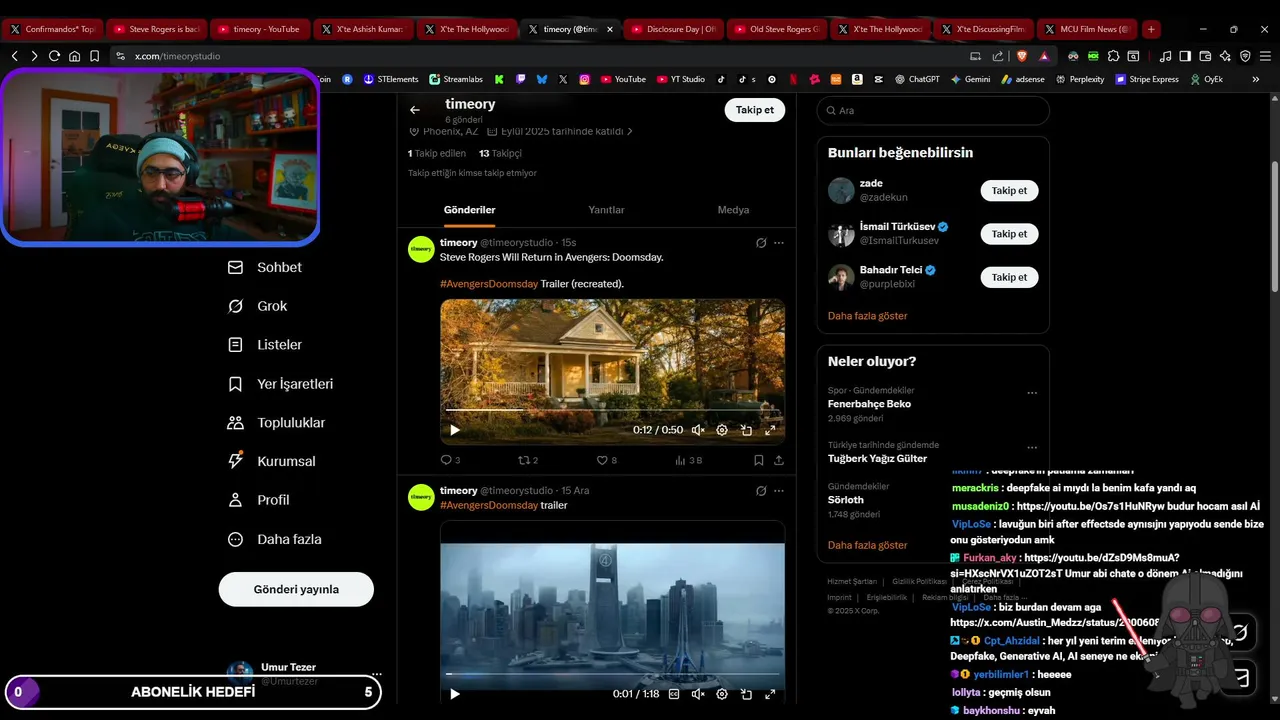This screenshot has height=720, width=1280.
Task: Reply to the Steve Rogers post
Action: click(x=450, y=460)
